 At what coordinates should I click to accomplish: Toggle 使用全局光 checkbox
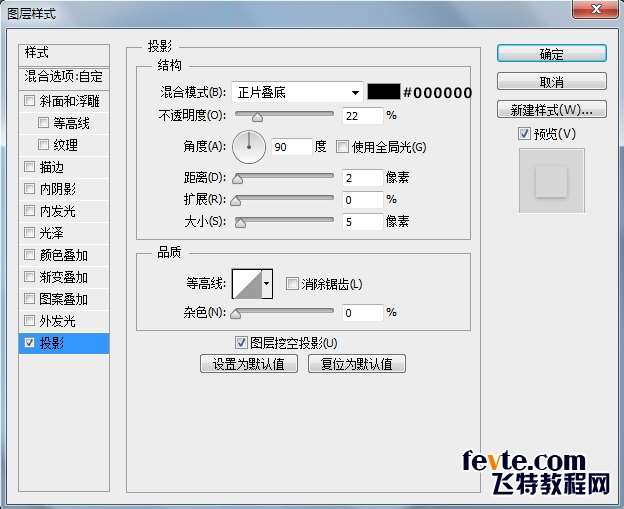point(342,147)
